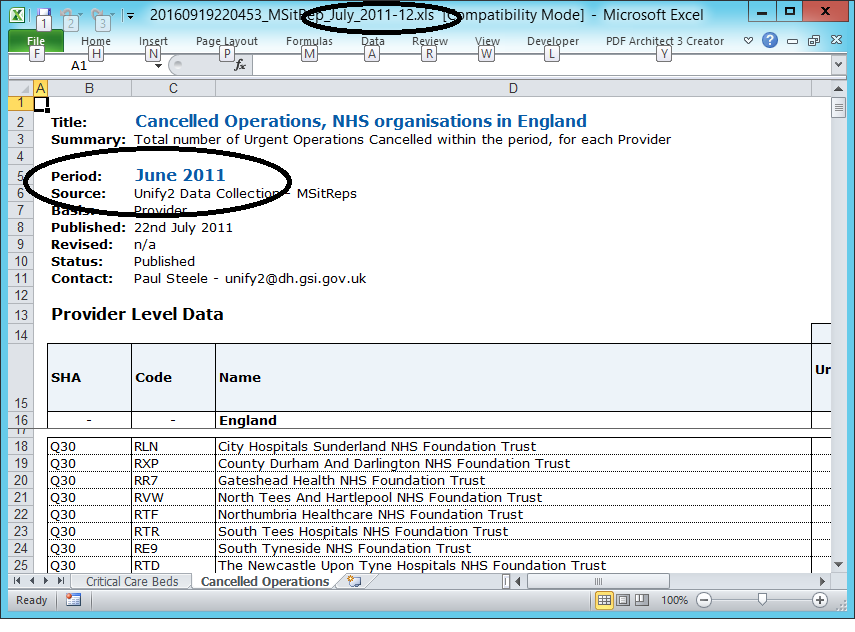The width and height of the screenshot is (855, 632).
Task: Open the Developer tab
Action: click(x=552, y=41)
